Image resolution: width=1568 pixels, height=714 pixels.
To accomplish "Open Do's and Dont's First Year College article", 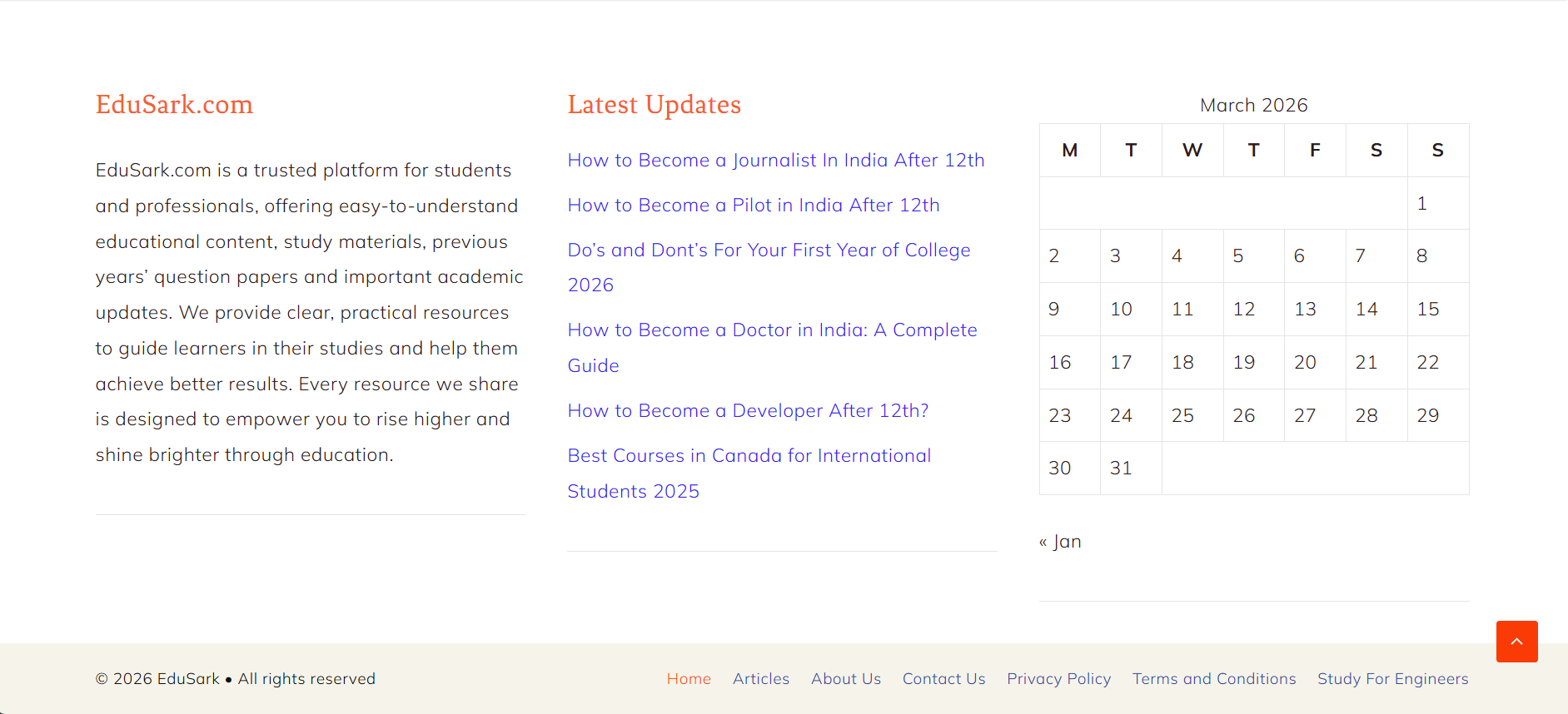I will 768,250.
